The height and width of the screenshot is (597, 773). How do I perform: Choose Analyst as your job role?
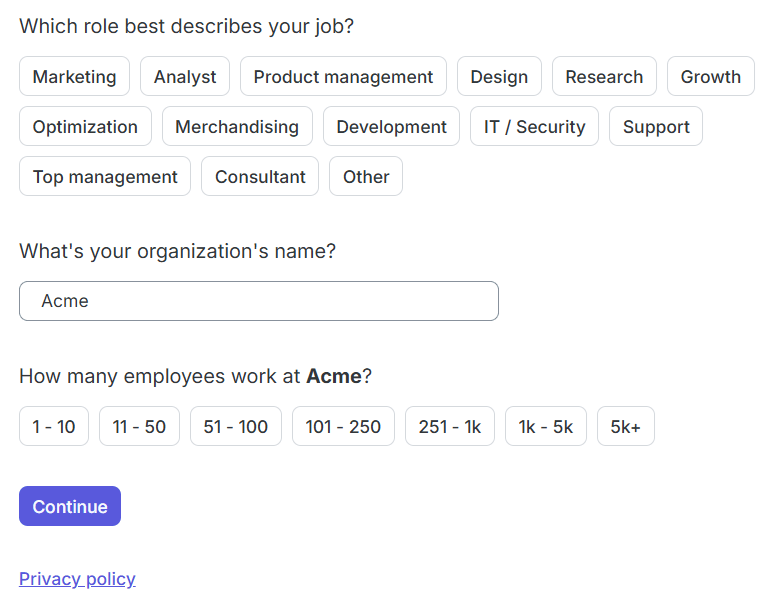pos(185,76)
